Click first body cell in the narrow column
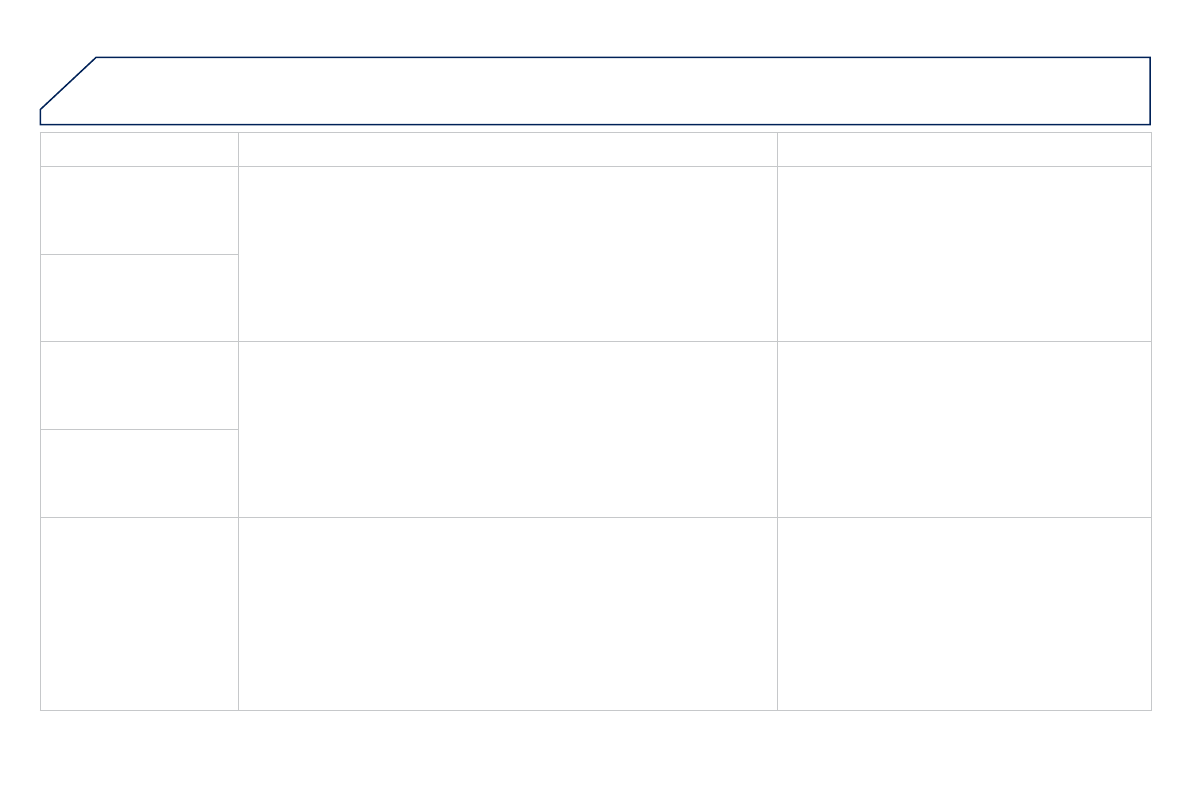 pos(139,210)
